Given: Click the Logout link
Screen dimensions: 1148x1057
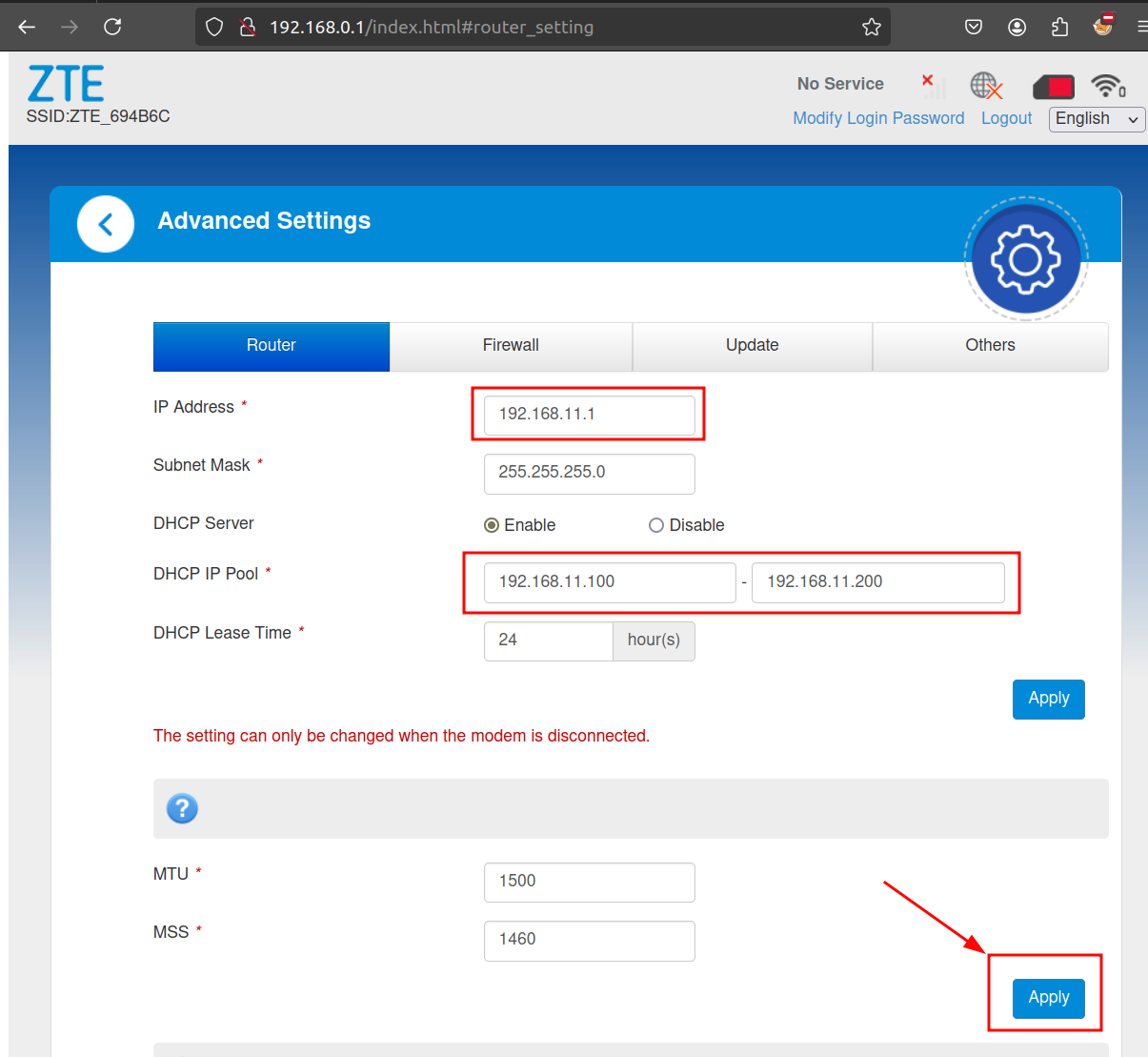Looking at the screenshot, I should (1006, 118).
